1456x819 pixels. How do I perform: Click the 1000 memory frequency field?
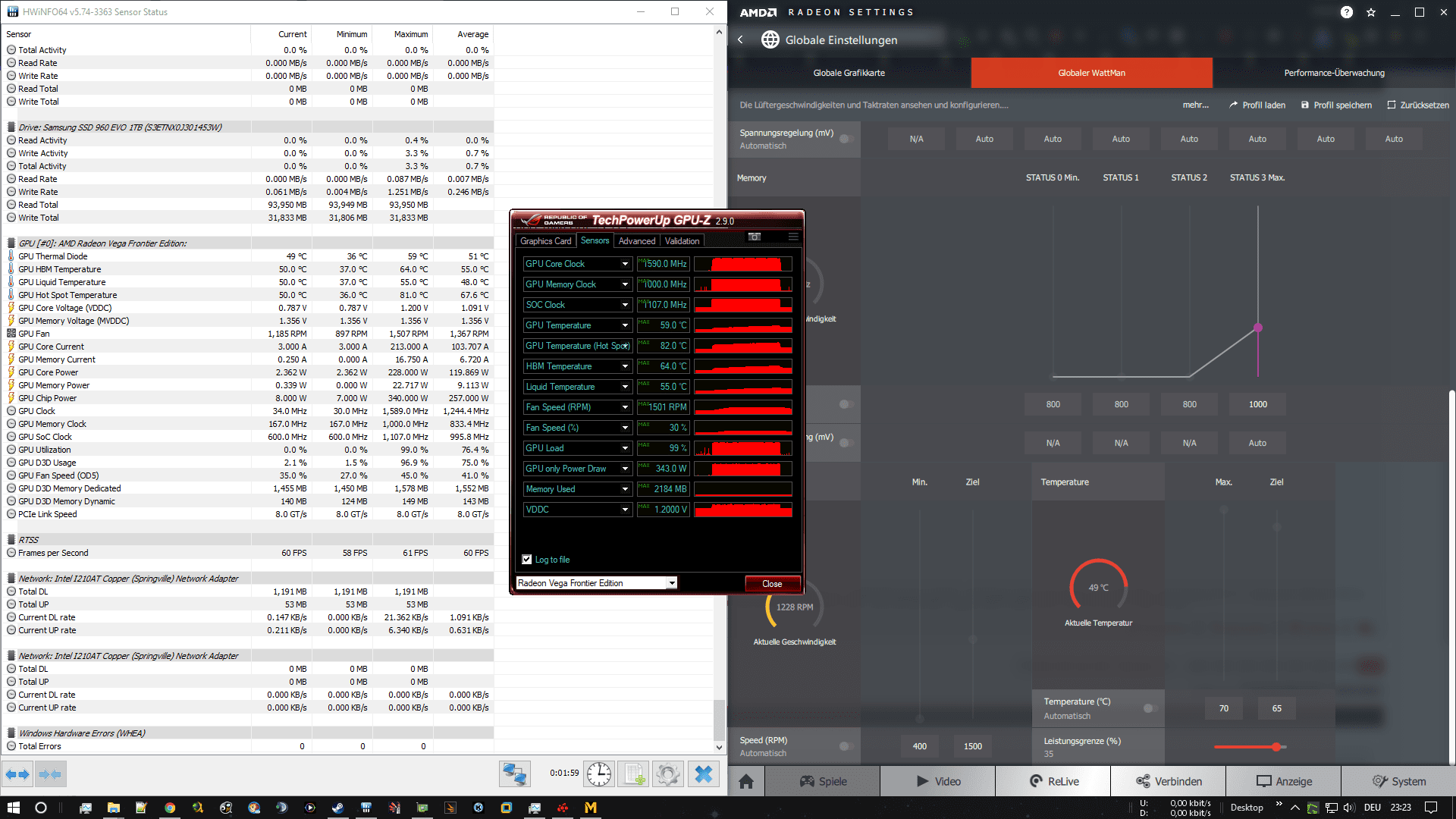pyautogui.click(x=1258, y=404)
